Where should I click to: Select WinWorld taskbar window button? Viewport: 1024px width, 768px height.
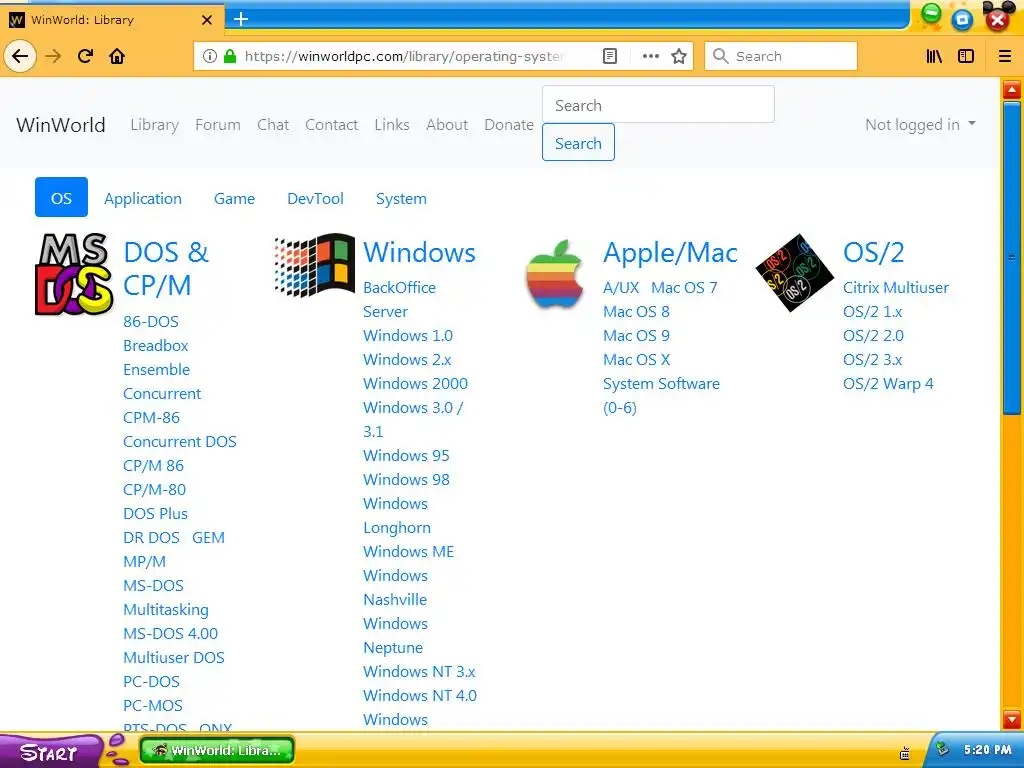[217, 750]
